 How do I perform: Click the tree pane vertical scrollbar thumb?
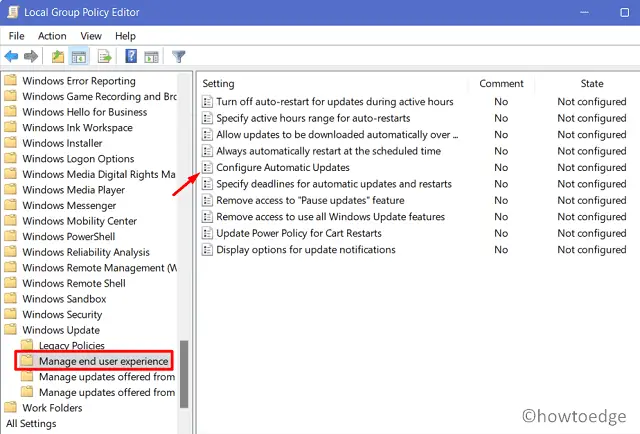(x=184, y=374)
